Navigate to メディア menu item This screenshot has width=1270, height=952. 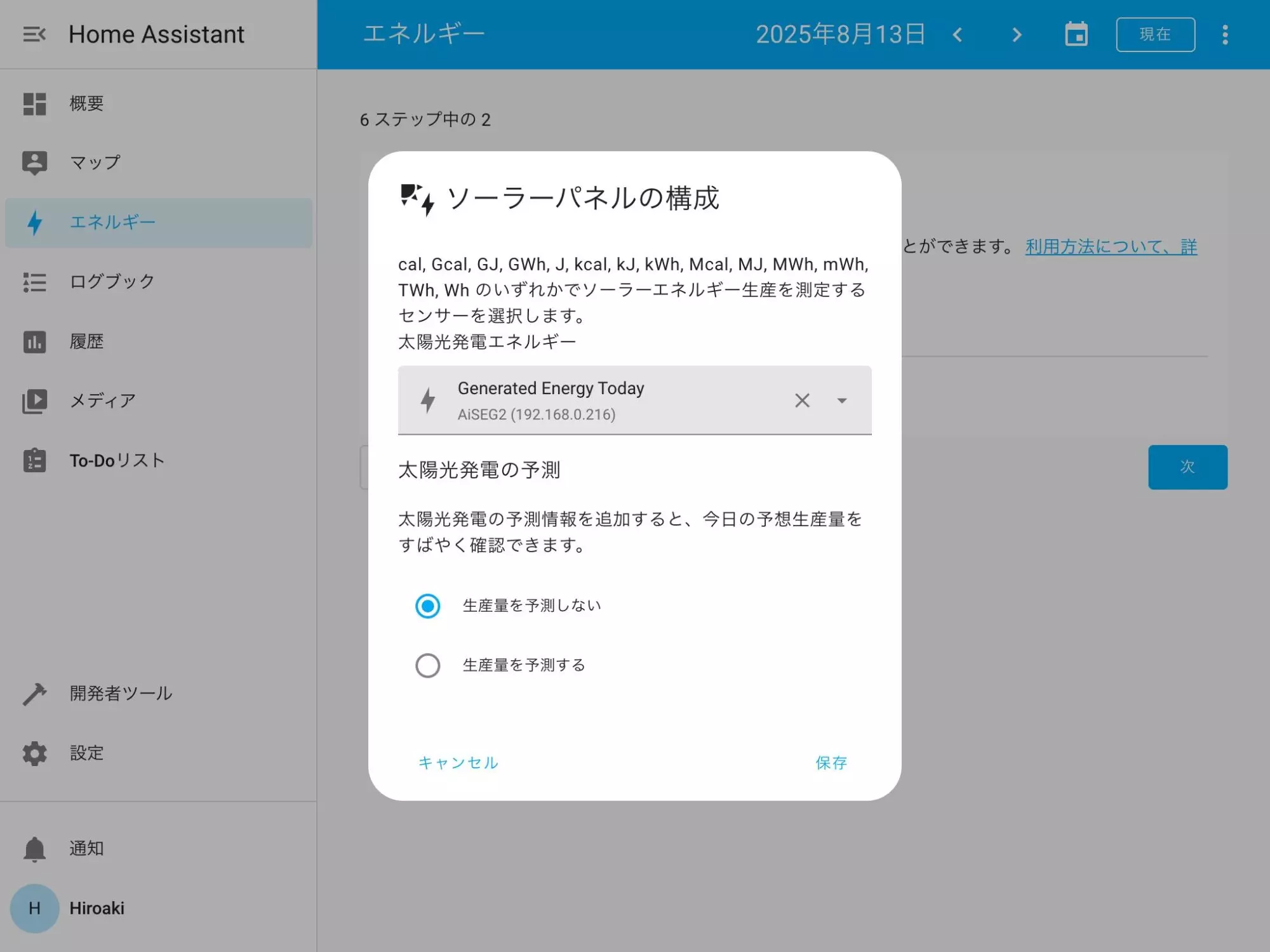tap(159, 401)
